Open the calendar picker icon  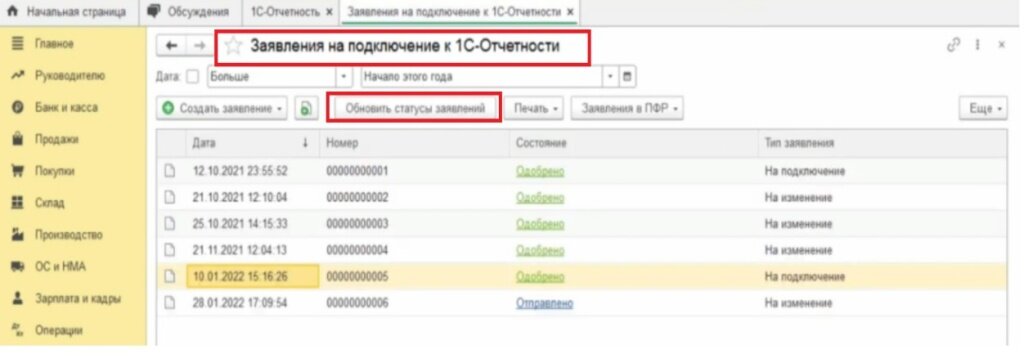[x=628, y=77]
